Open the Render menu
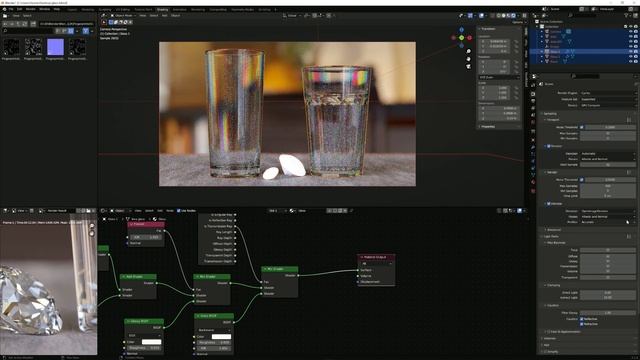Image resolution: width=640 pixels, height=360 pixels. (x=31, y=9)
